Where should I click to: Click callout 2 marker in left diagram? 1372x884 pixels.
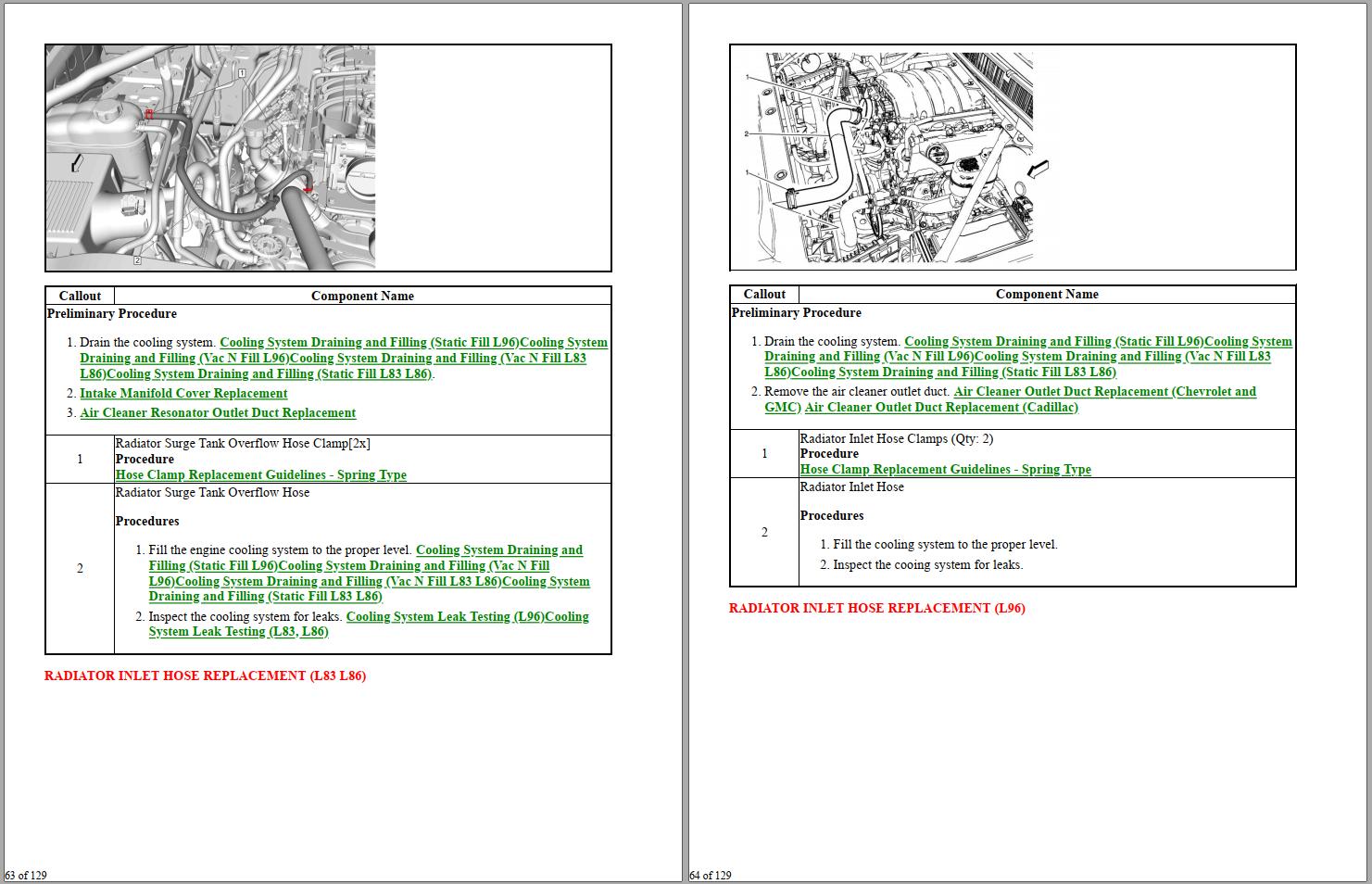[137, 260]
